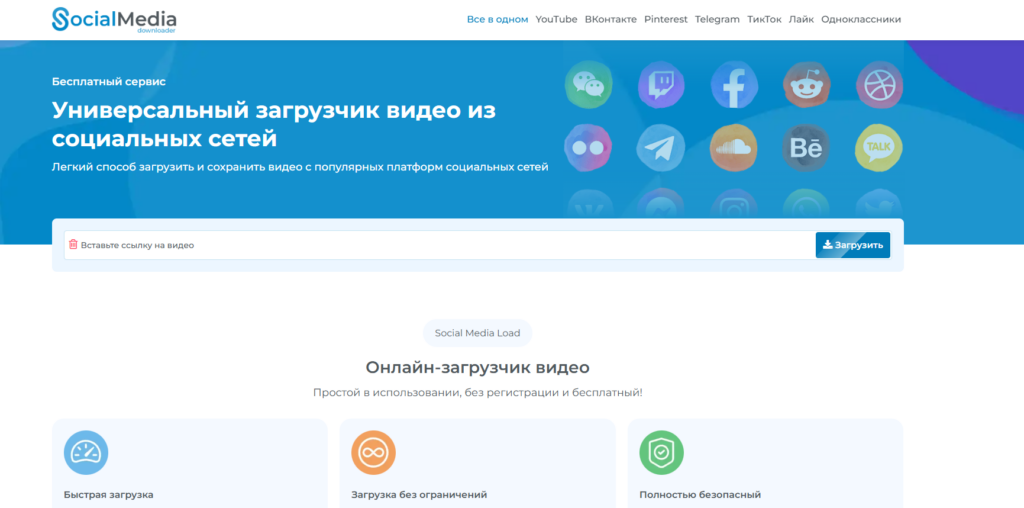Viewport: 1024px width, 508px height.
Task: Click the SocialMedia downloader logo
Action: [x=114, y=20]
